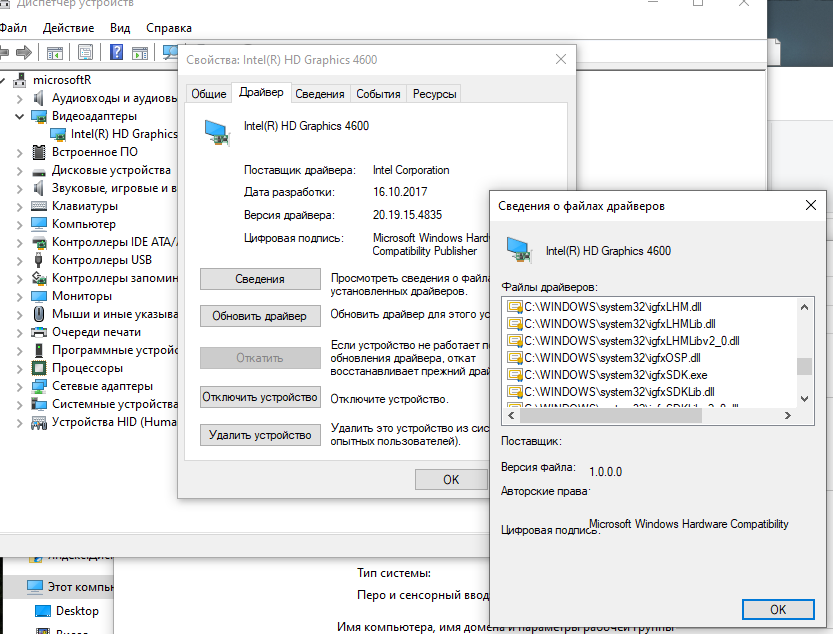Viewport: 833px width, 634px height.
Task: Expand the Аудиовходы и аудиовыходы category chevron
Action: 20,98
